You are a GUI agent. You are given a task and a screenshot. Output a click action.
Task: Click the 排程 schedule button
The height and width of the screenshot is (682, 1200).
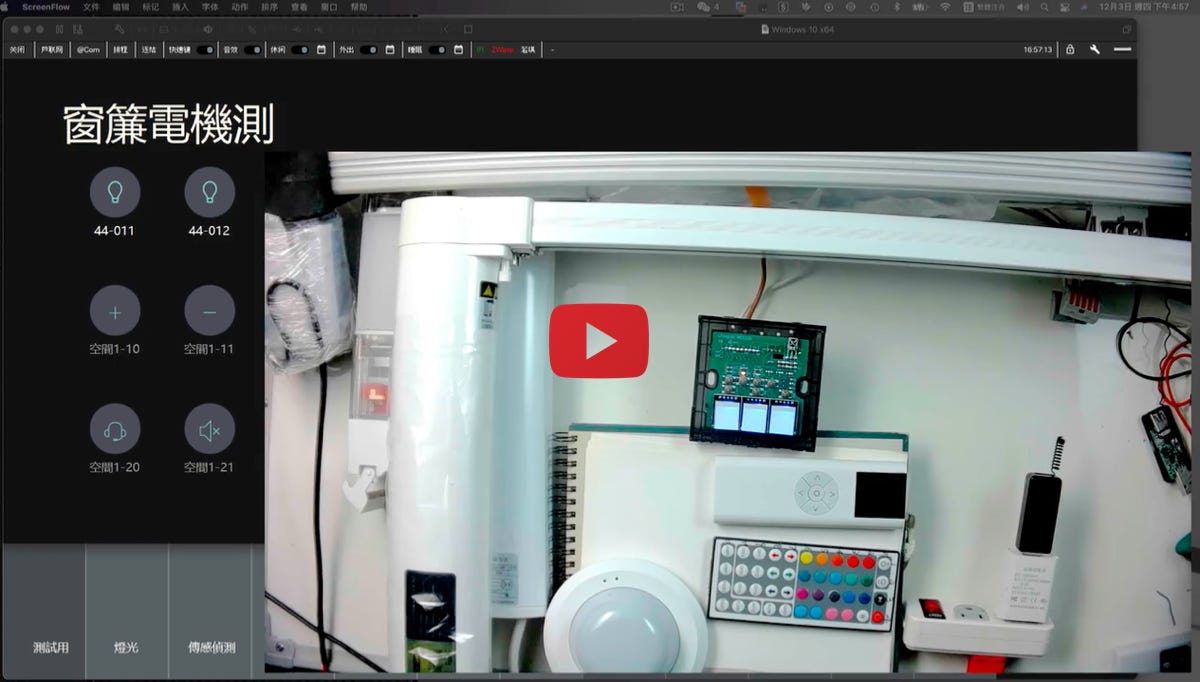click(120, 49)
